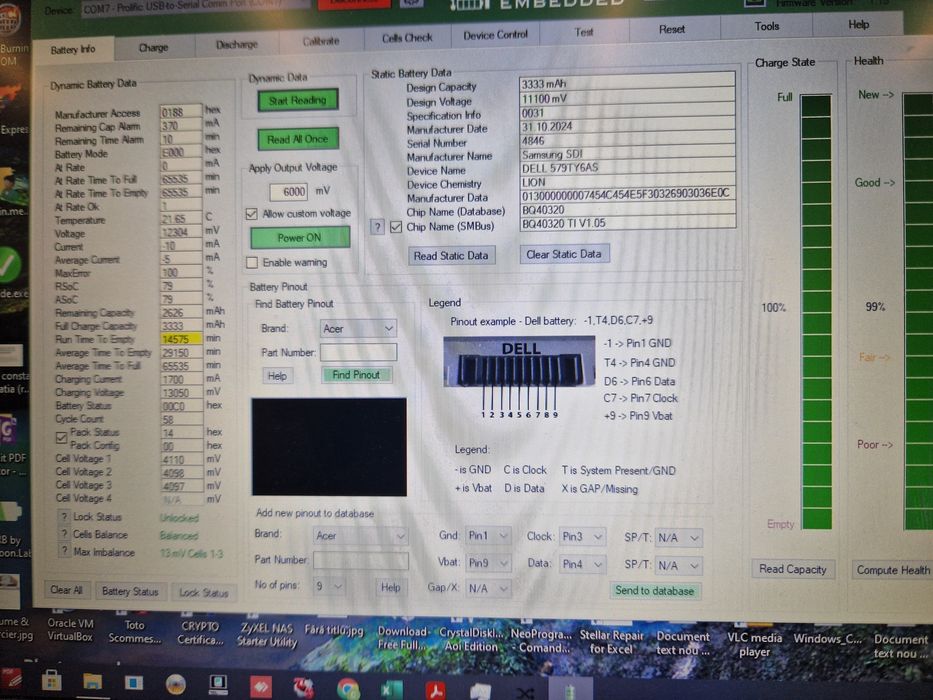Toggle the Pack Status checkbox
This screenshot has width=933, height=700.
(x=61, y=438)
